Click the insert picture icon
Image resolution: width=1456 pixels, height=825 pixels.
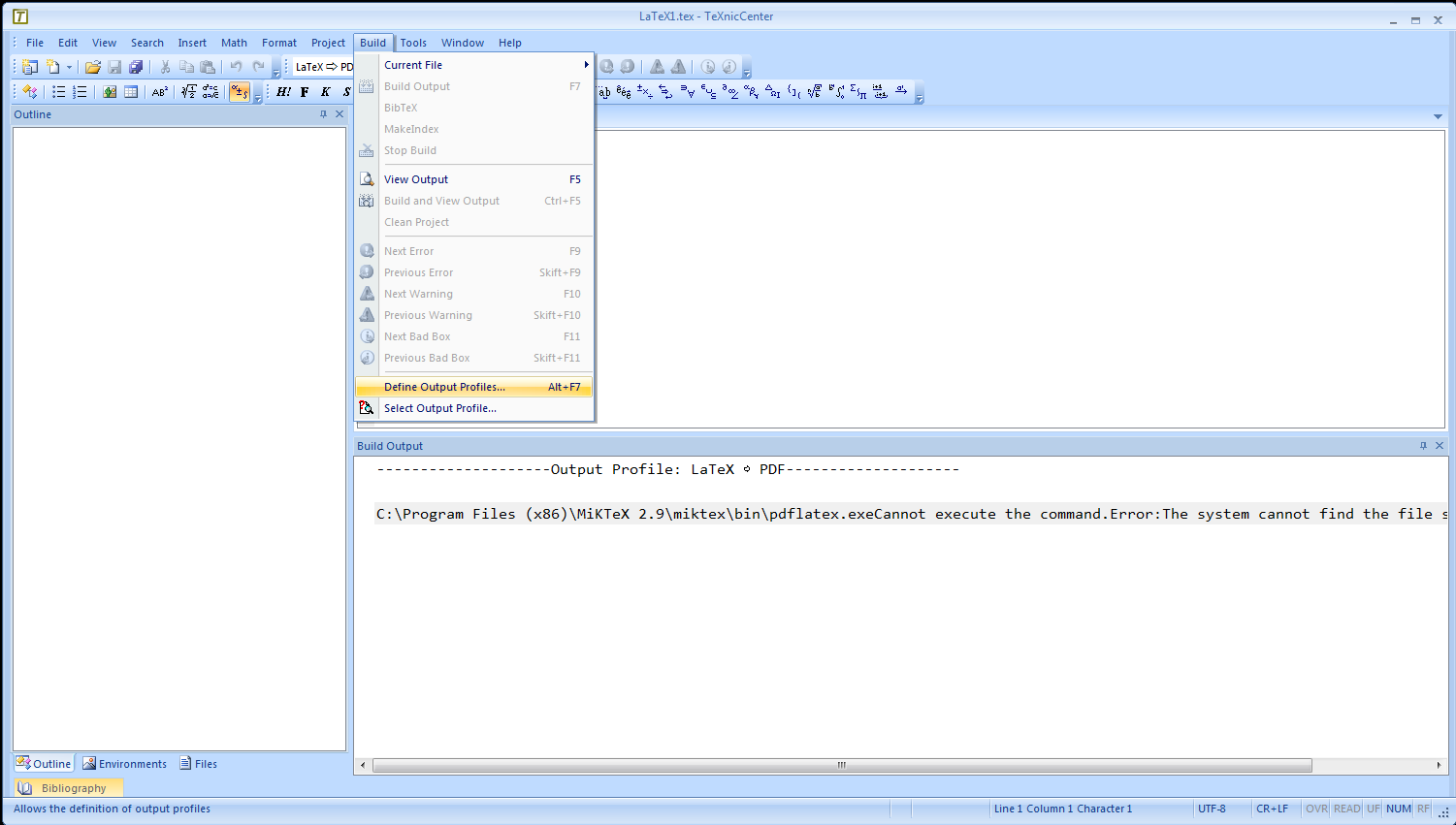[110, 92]
